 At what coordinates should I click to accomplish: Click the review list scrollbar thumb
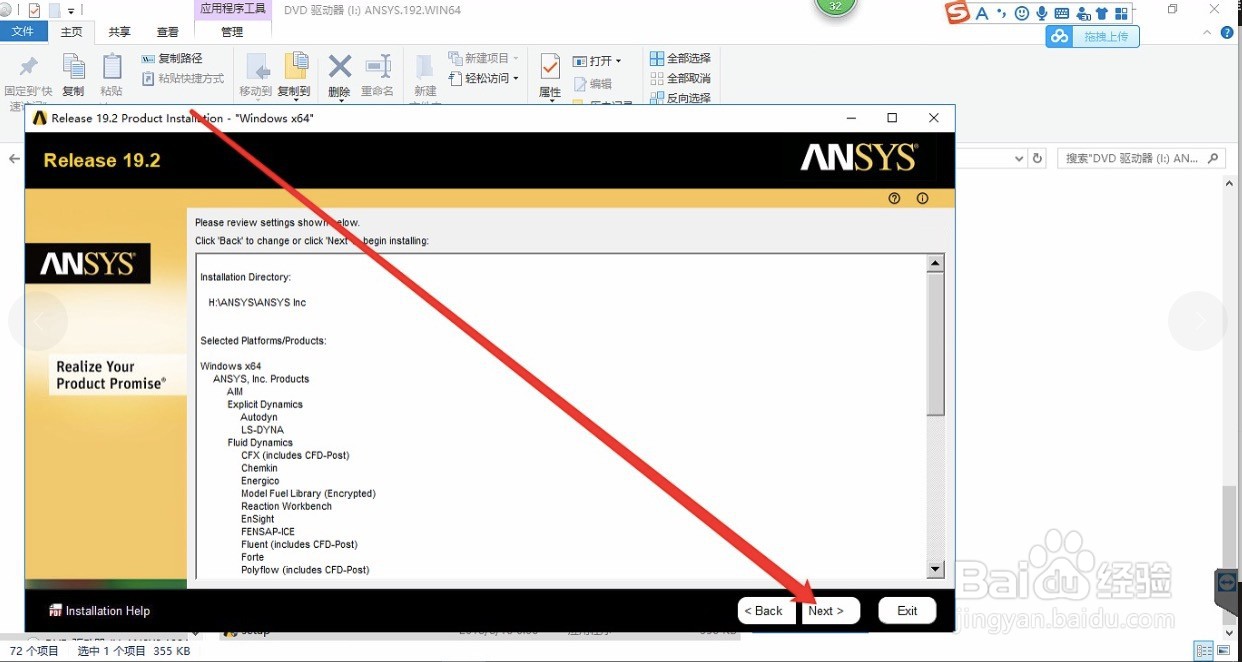936,345
